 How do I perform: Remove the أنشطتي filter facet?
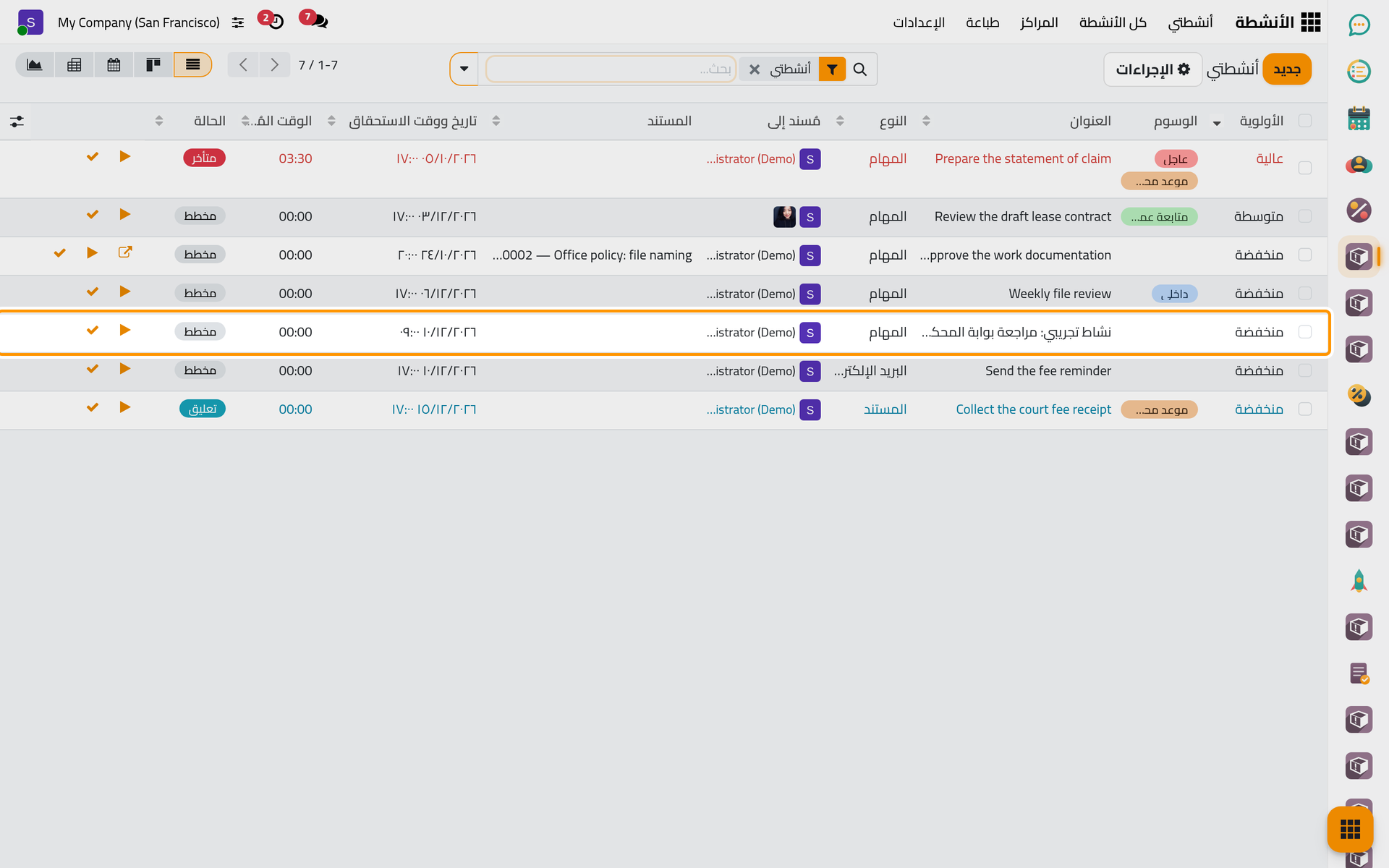(x=755, y=69)
